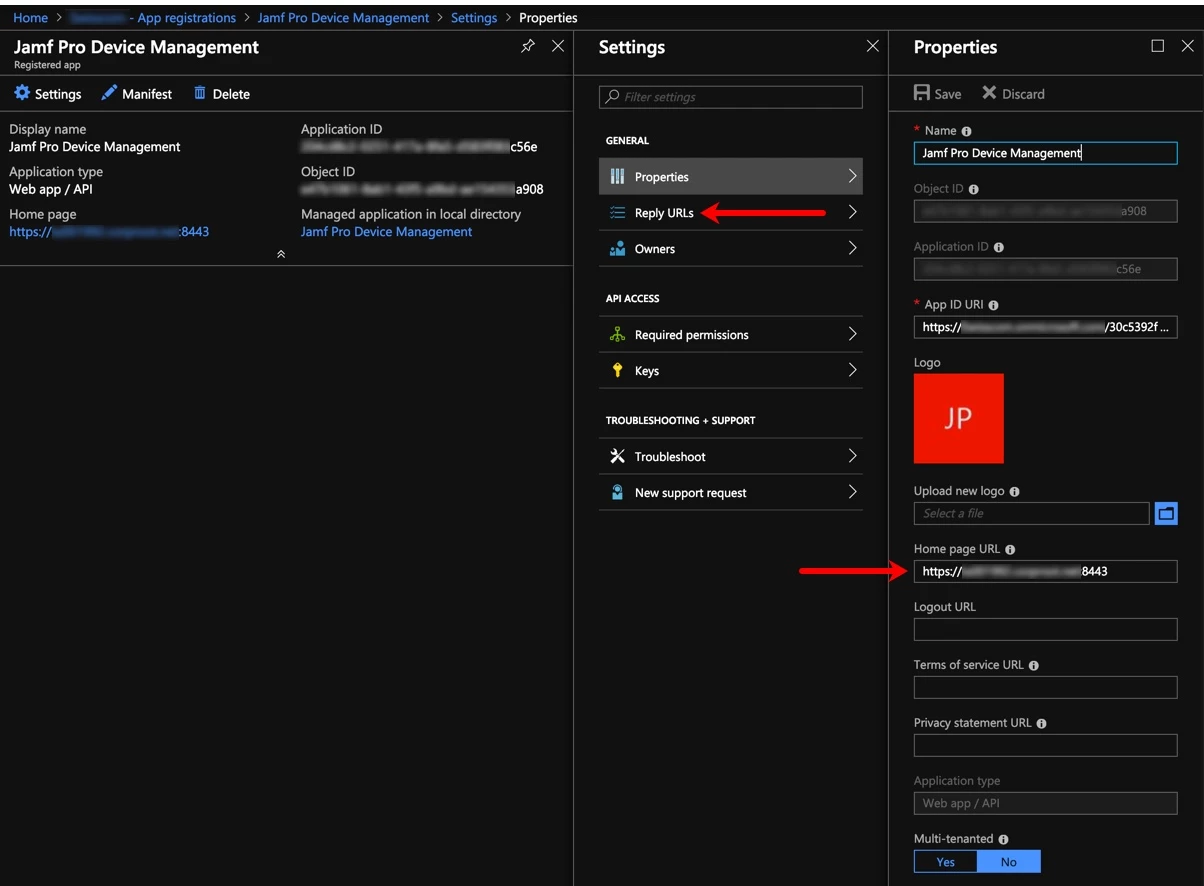1204x886 pixels.
Task: Click the red JP logo thumbnail
Action: point(958,418)
